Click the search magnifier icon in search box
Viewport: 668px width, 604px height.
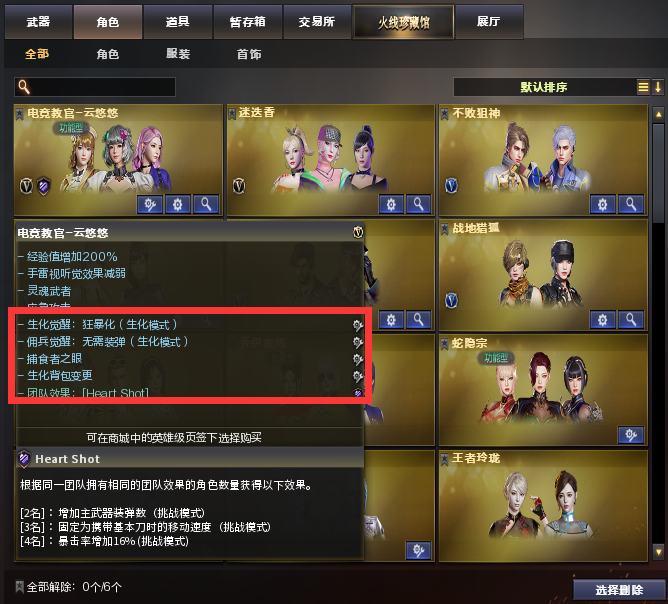(x=24, y=87)
